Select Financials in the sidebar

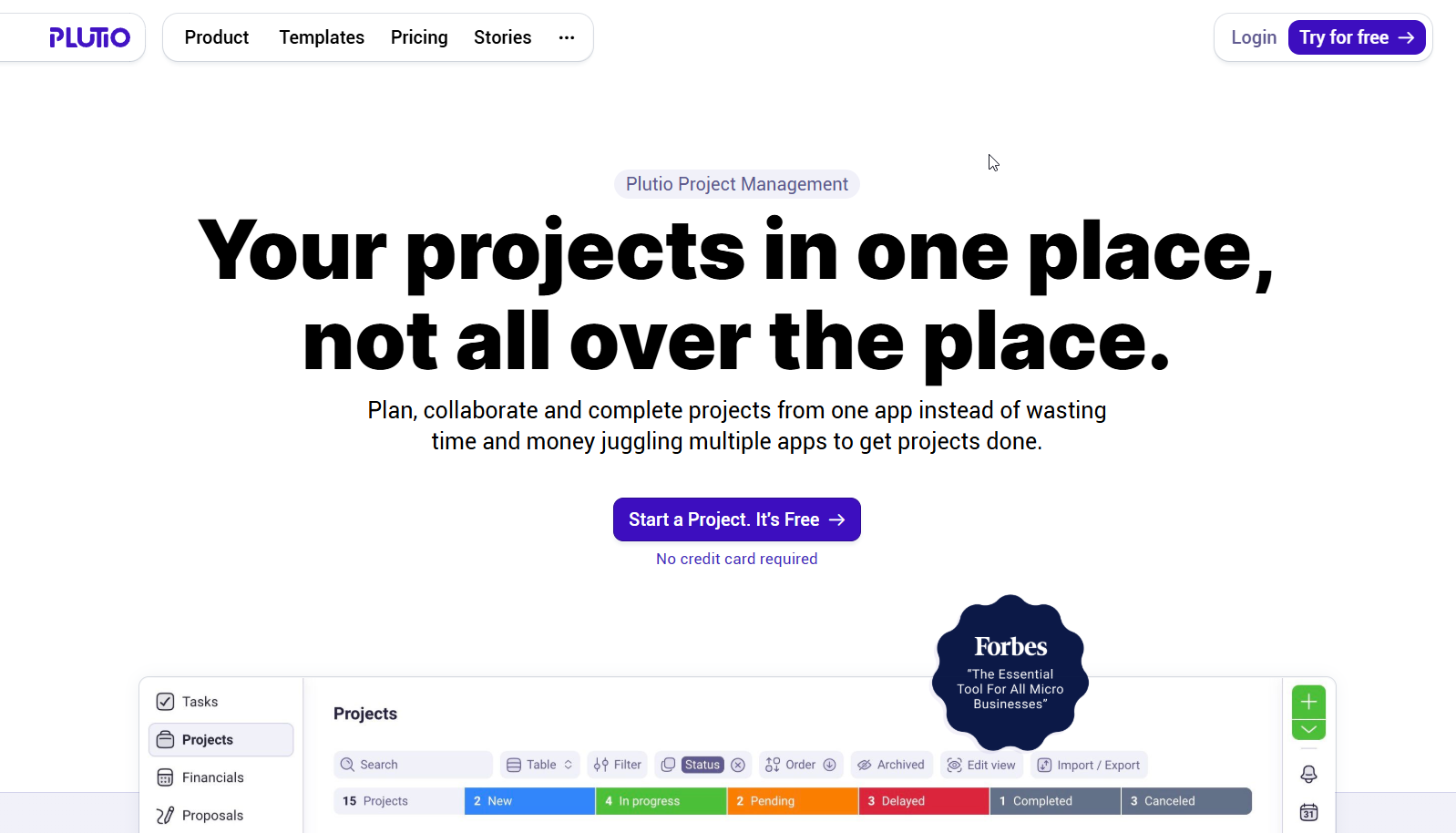pos(212,777)
